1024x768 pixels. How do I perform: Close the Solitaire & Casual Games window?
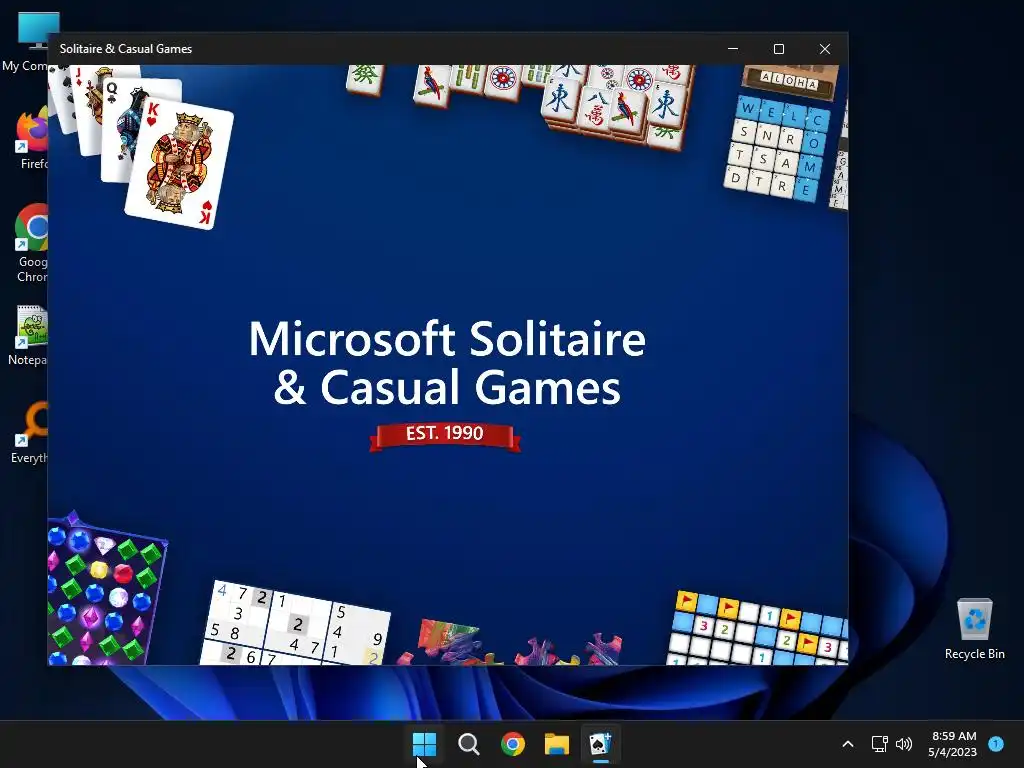825,49
